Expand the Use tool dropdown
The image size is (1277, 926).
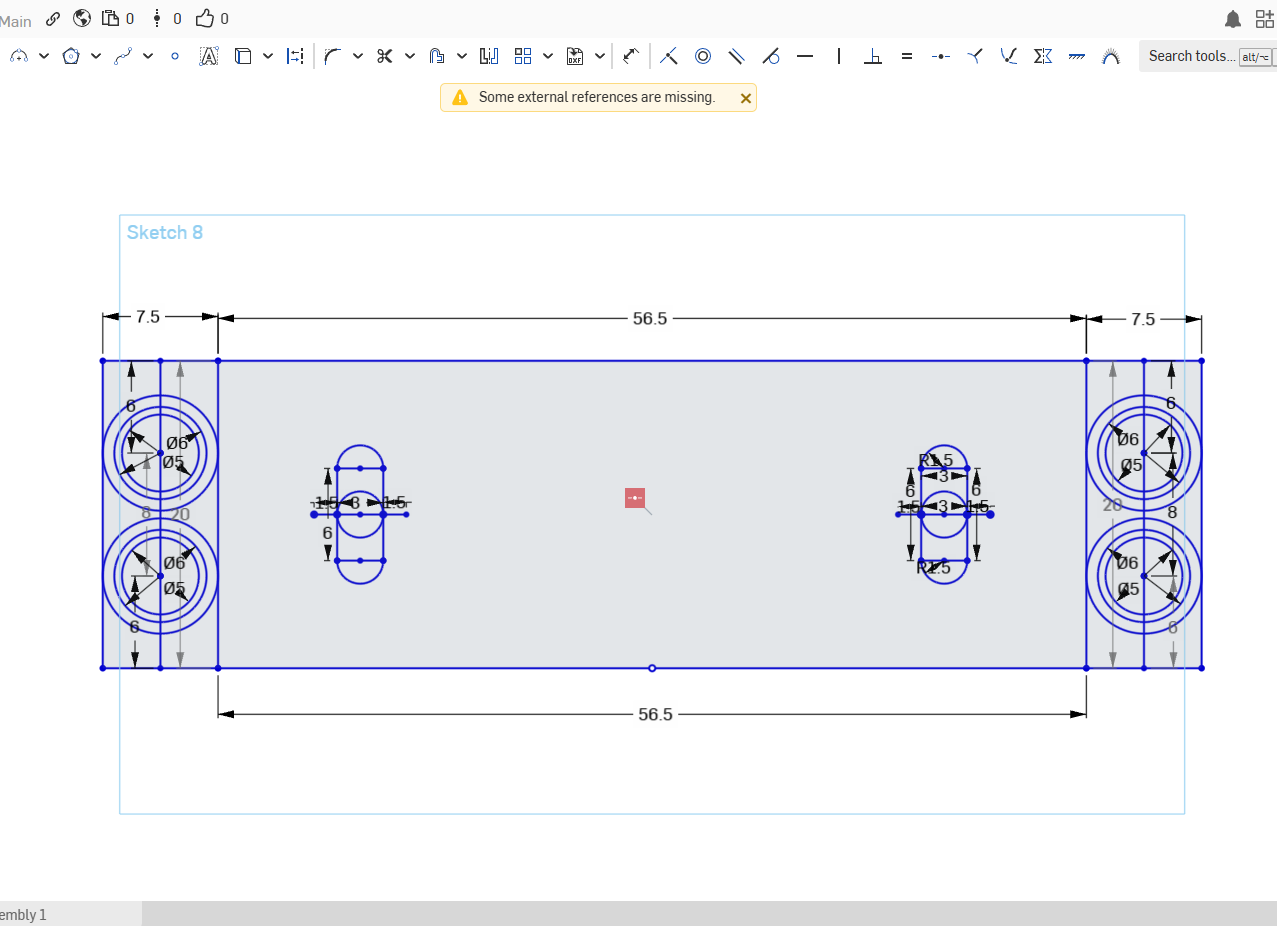tap(268, 56)
